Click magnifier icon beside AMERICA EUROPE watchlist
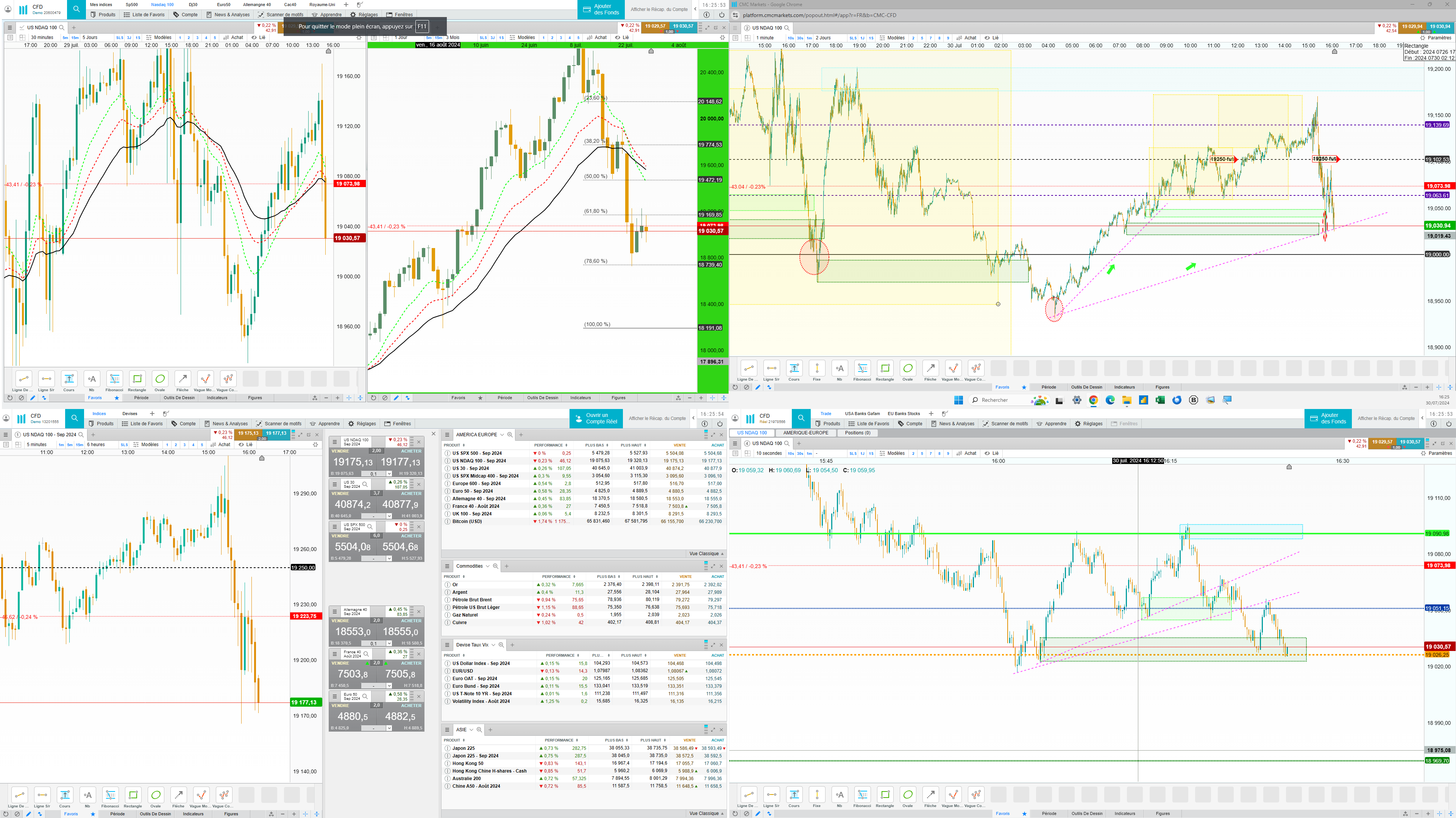This screenshot has height=818, width=1456. pos(510,435)
